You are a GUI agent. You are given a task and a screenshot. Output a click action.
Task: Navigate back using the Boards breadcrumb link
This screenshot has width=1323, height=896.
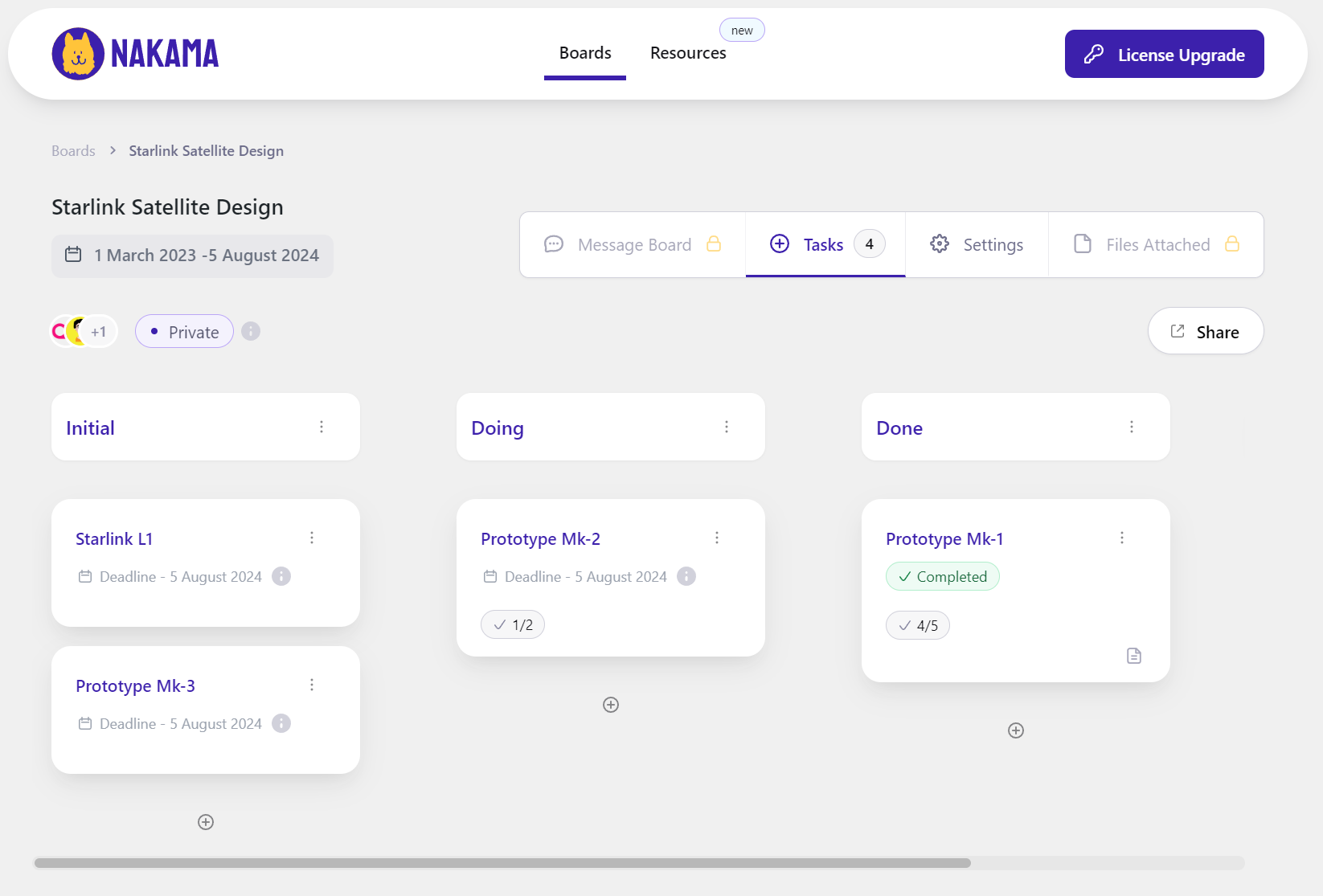click(x=72, y=150)
